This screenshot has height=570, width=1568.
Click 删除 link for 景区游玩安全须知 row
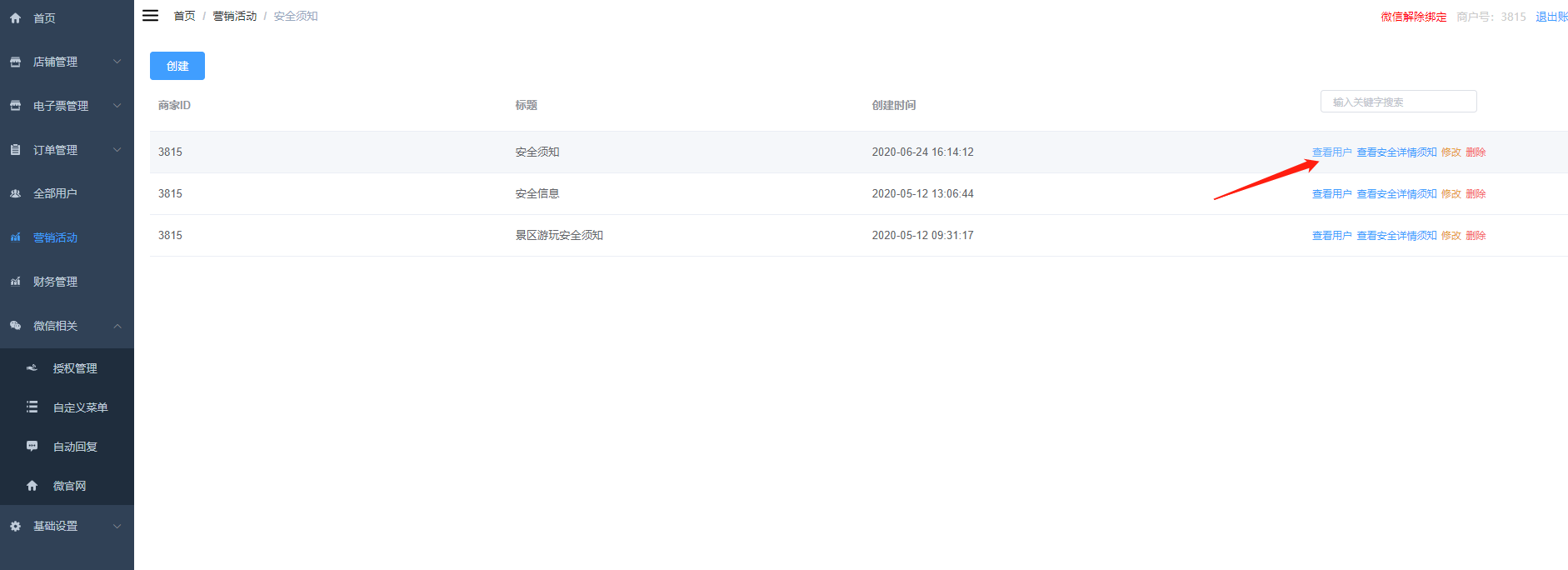(x=1476, y=235)
